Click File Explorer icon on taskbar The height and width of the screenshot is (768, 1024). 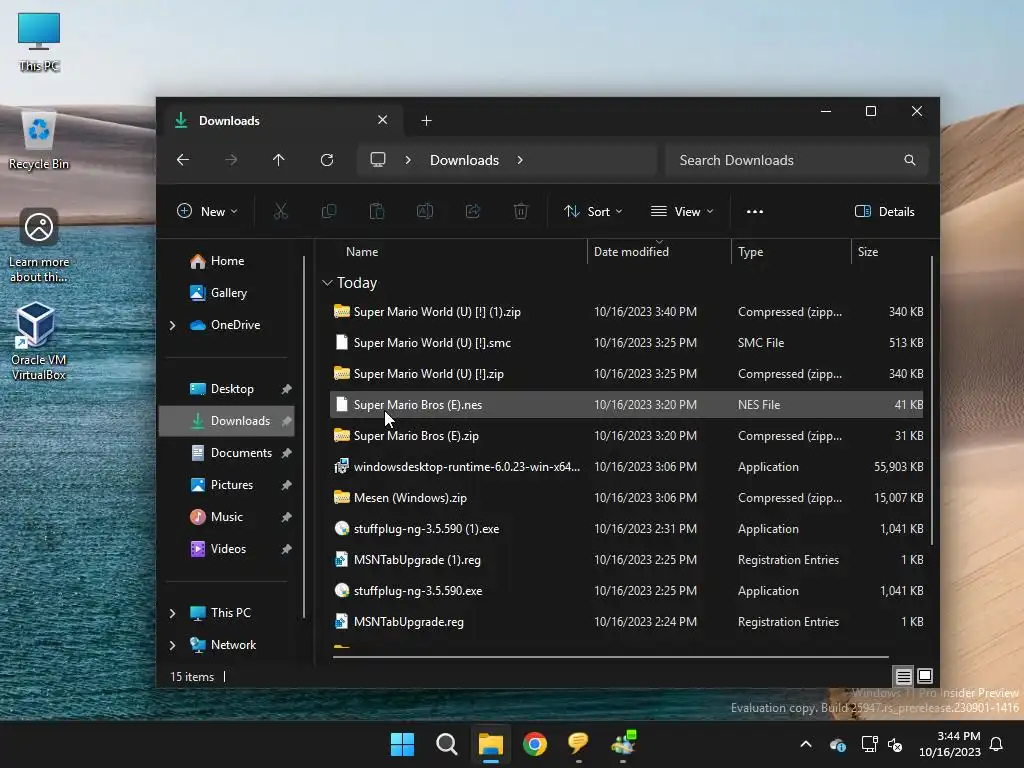490,744
